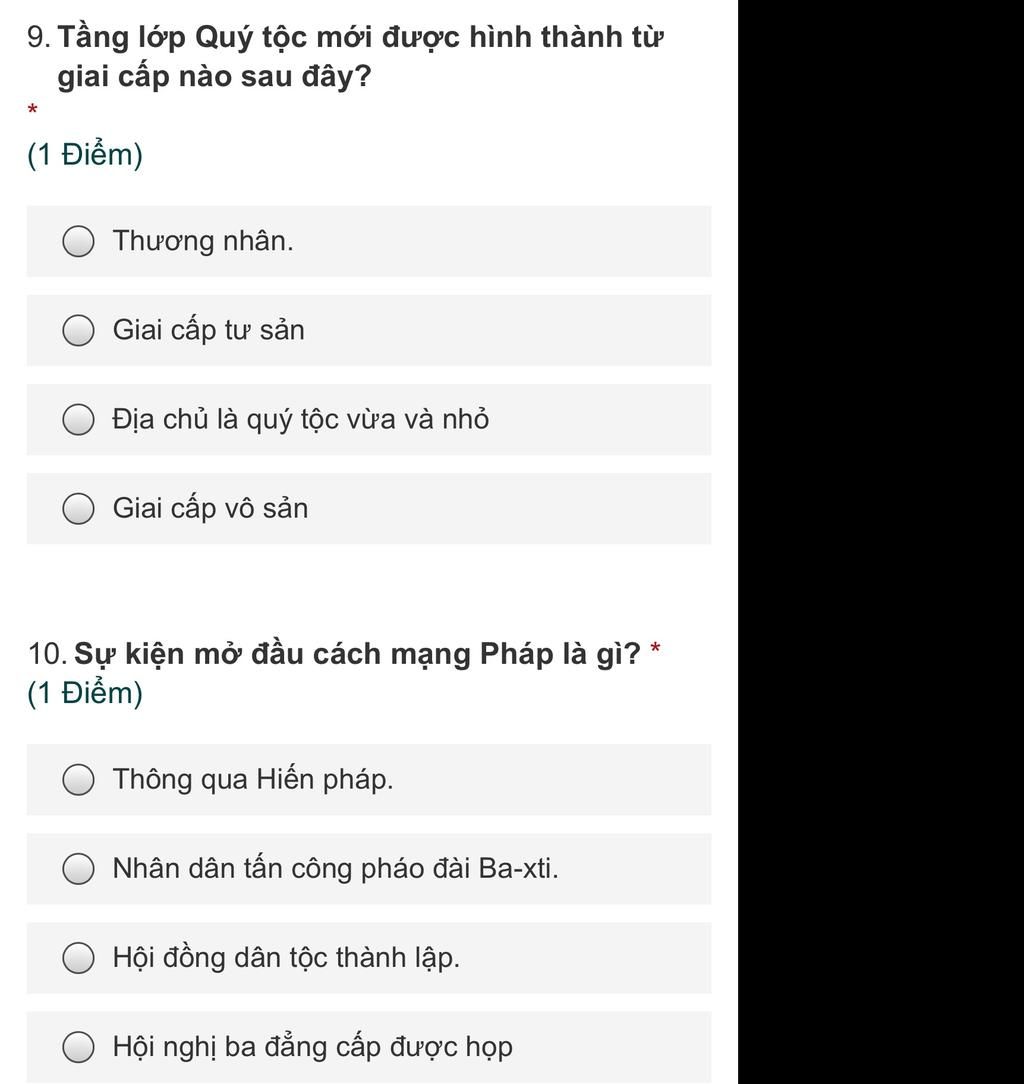This screenshot has height=1084, width=1024.
Task: Click the 'Hội đồng dân tộc thành lập.' text
Action: pos(286,958)
